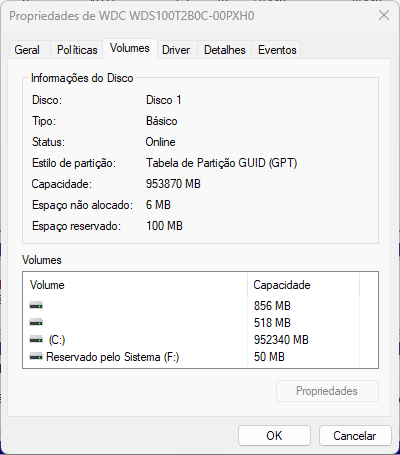Select the (C:) volume row
The height and width of the screenshot is (455, 400).
200,340
